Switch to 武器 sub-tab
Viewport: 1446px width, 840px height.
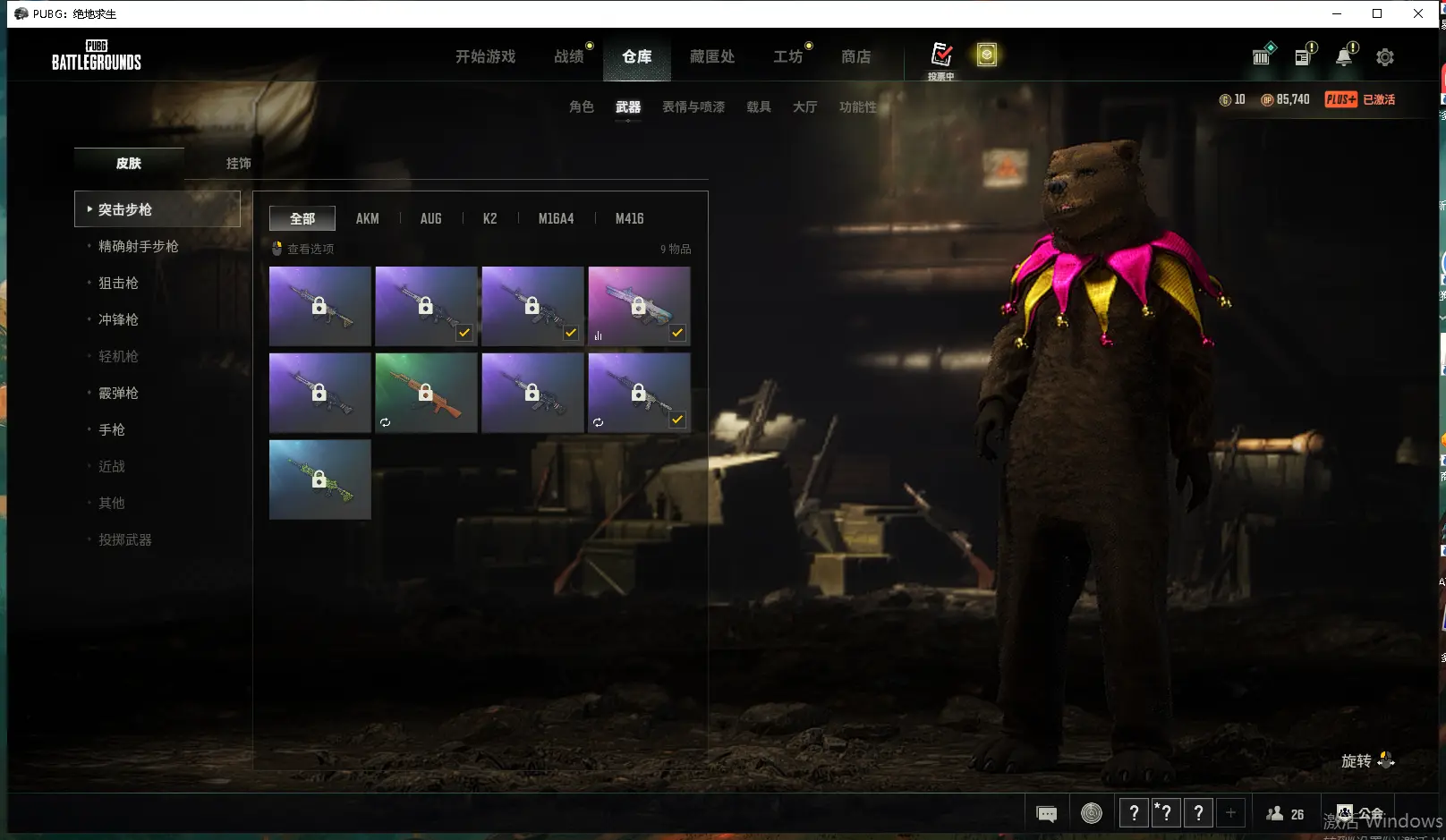pyautogui.click(x=628, y=106)
